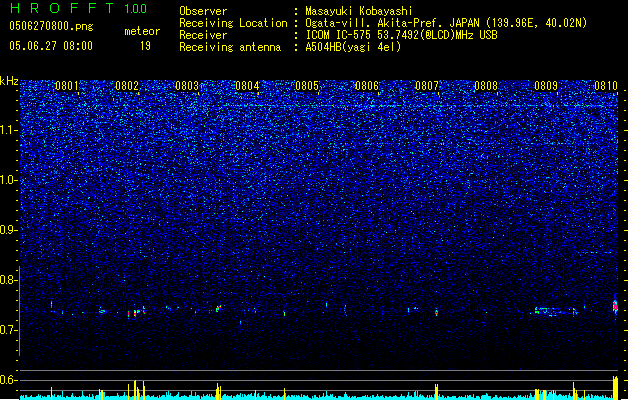Click the 0809 time marker

coord(546,86)
